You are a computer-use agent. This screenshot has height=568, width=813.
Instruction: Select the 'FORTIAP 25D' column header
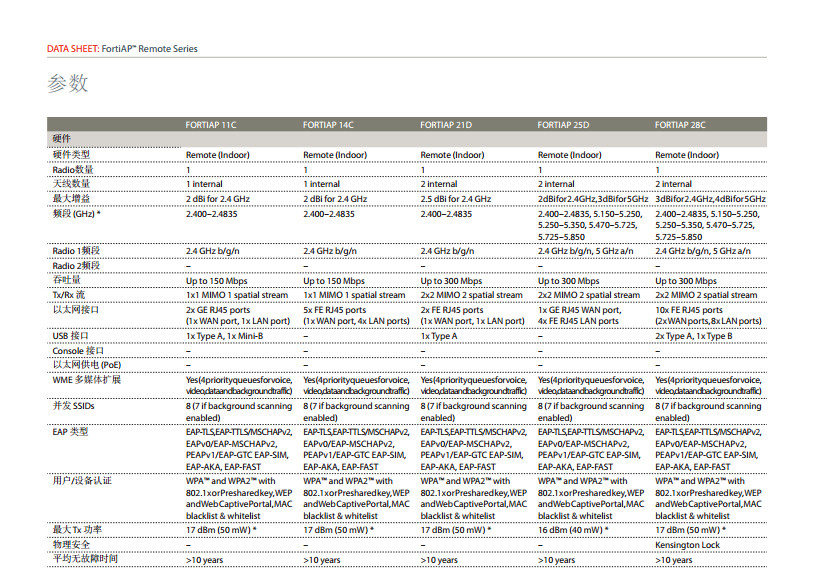point(563,125)
